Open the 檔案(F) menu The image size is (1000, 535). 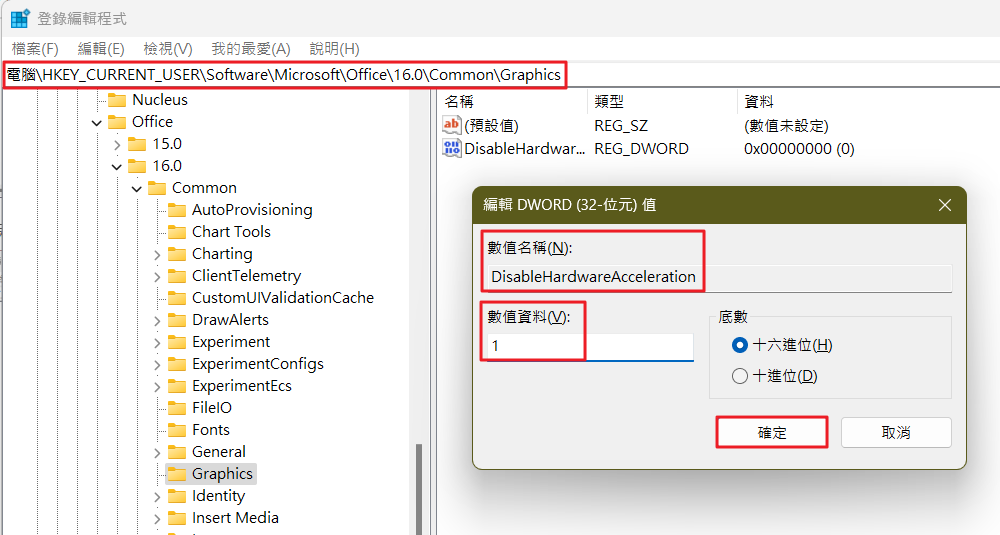[x=35, y=49]
